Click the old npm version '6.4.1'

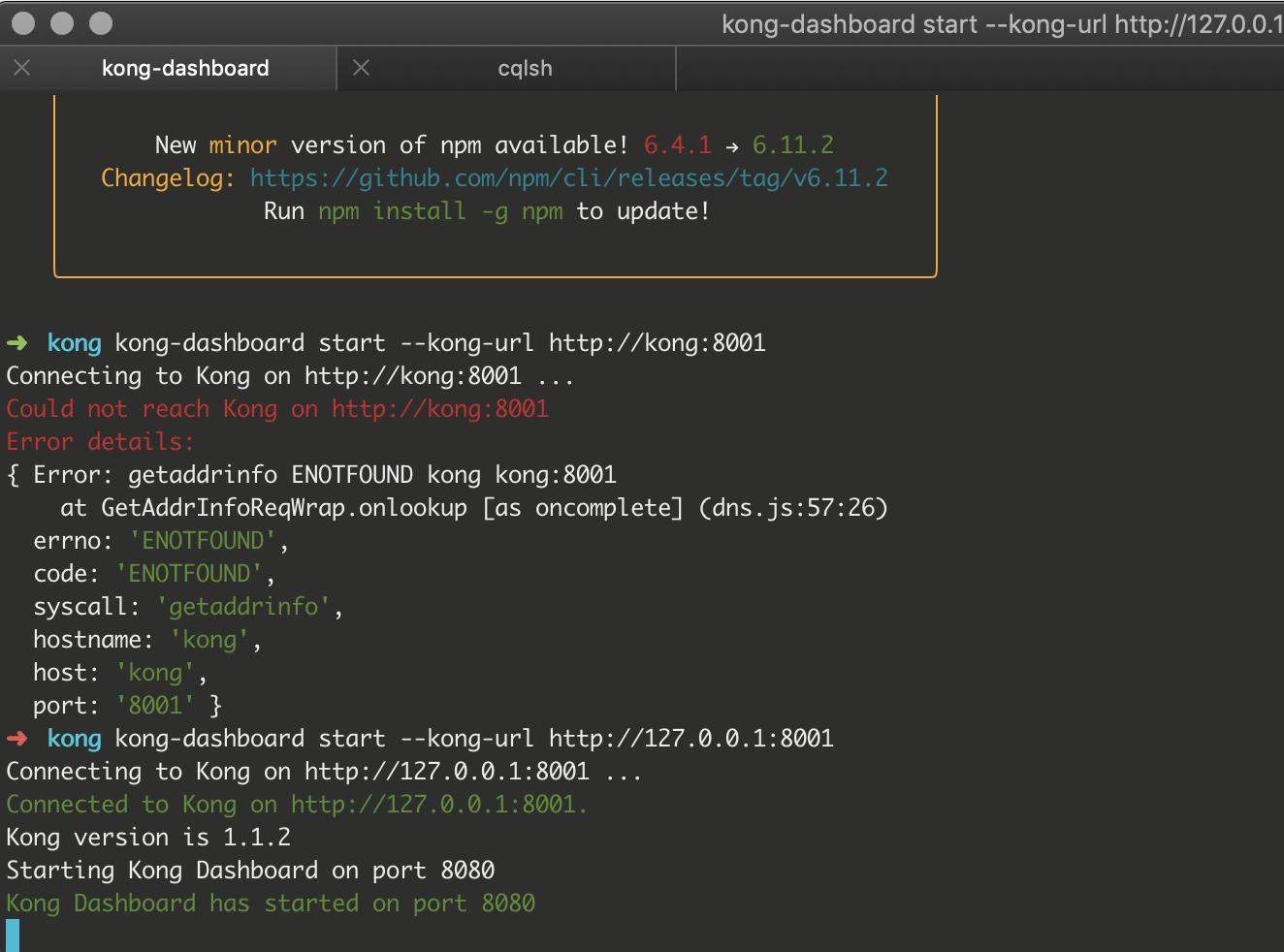[678, 145]
